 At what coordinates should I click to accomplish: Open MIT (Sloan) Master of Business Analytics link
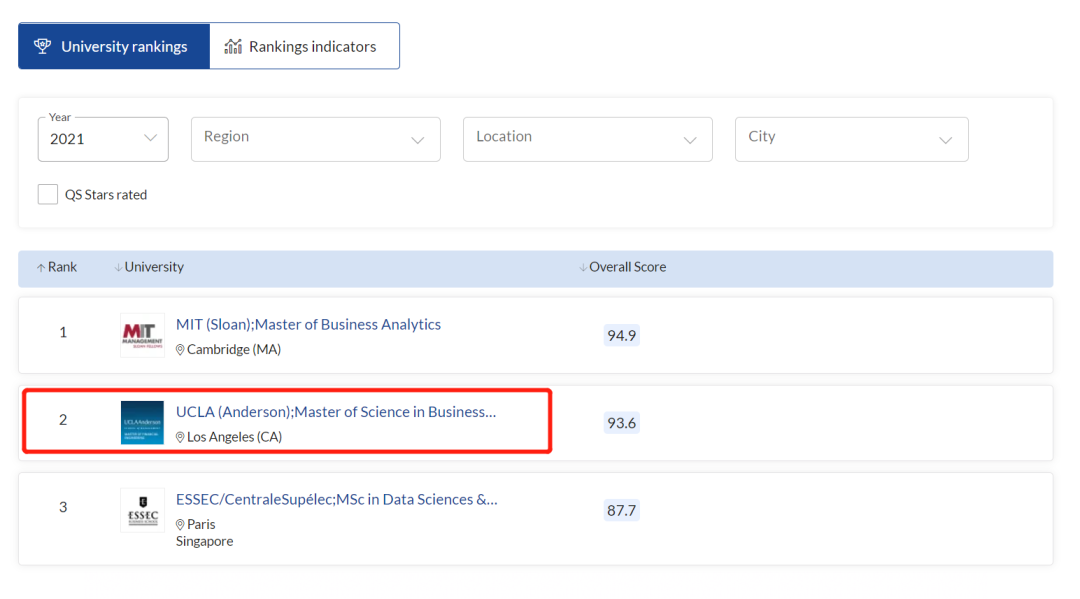point(308,324)
